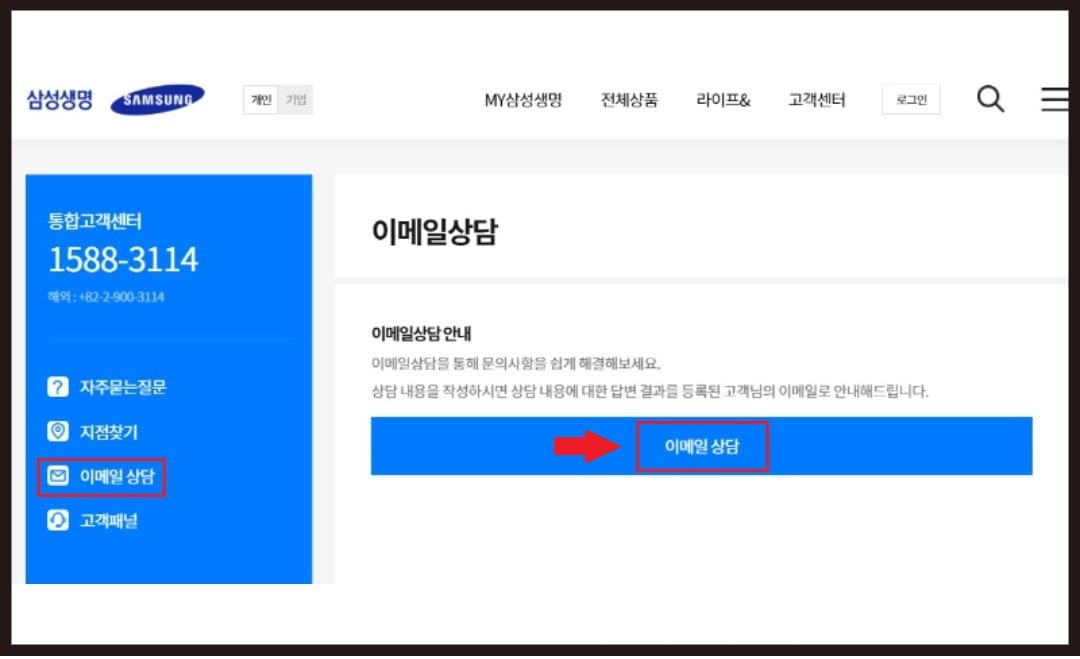
Task: Open search using the magnifier icon
Action: coord(990,99)
